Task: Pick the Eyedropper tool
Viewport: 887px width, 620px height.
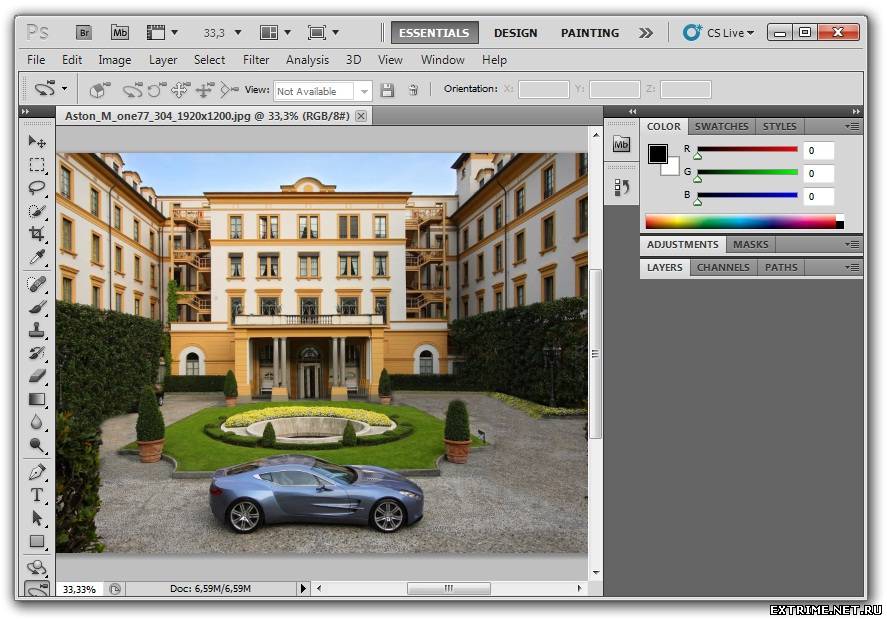Action: pyautogui.click(x=37, y=258)
